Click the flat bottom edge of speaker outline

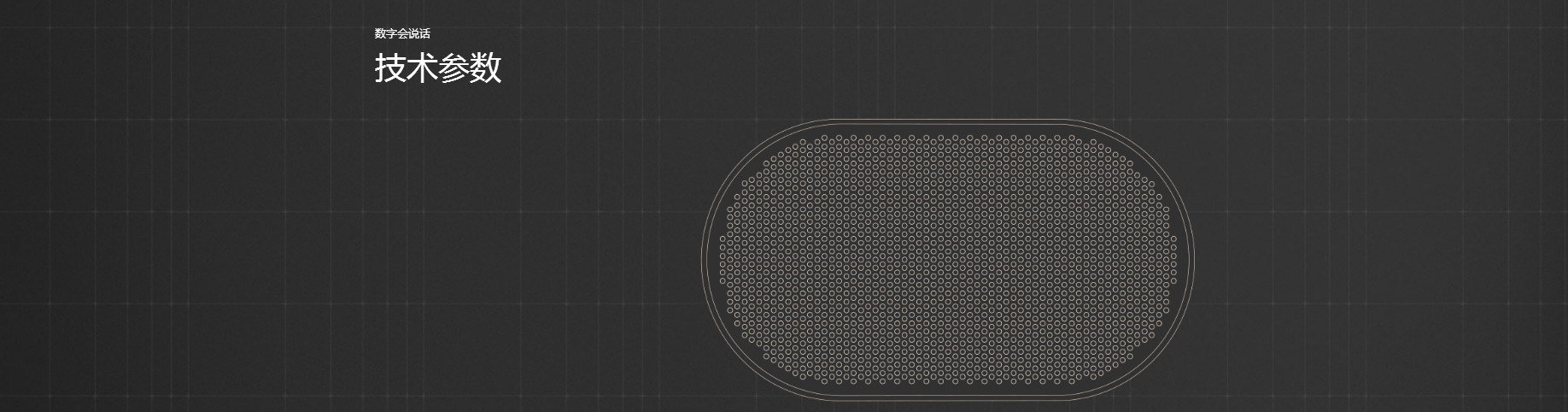click(x=948, y=397)
